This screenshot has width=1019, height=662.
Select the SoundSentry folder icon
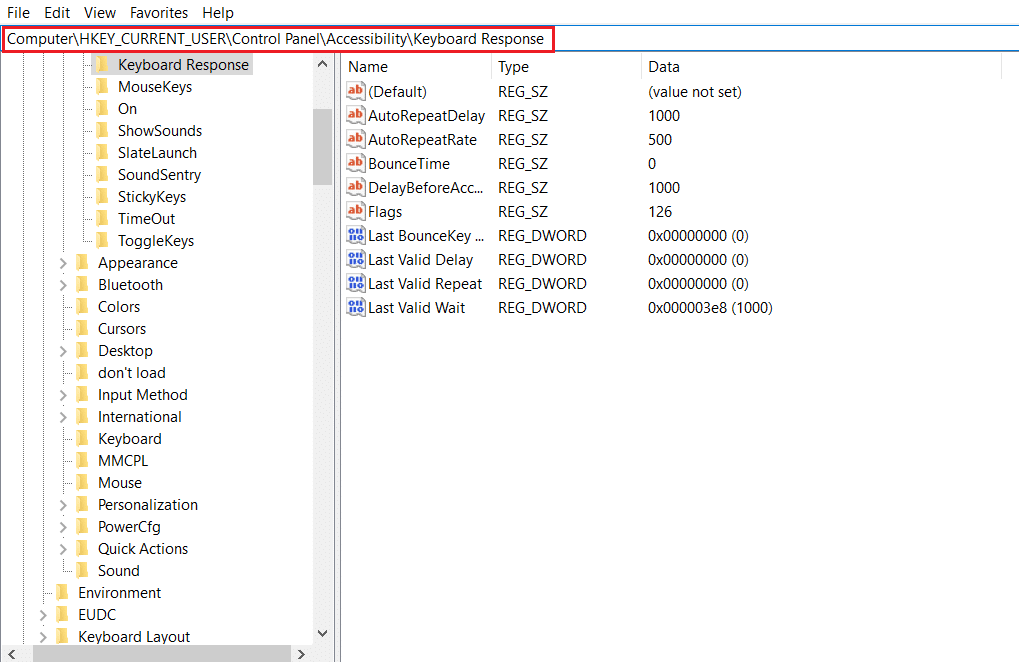pos(102,175)
